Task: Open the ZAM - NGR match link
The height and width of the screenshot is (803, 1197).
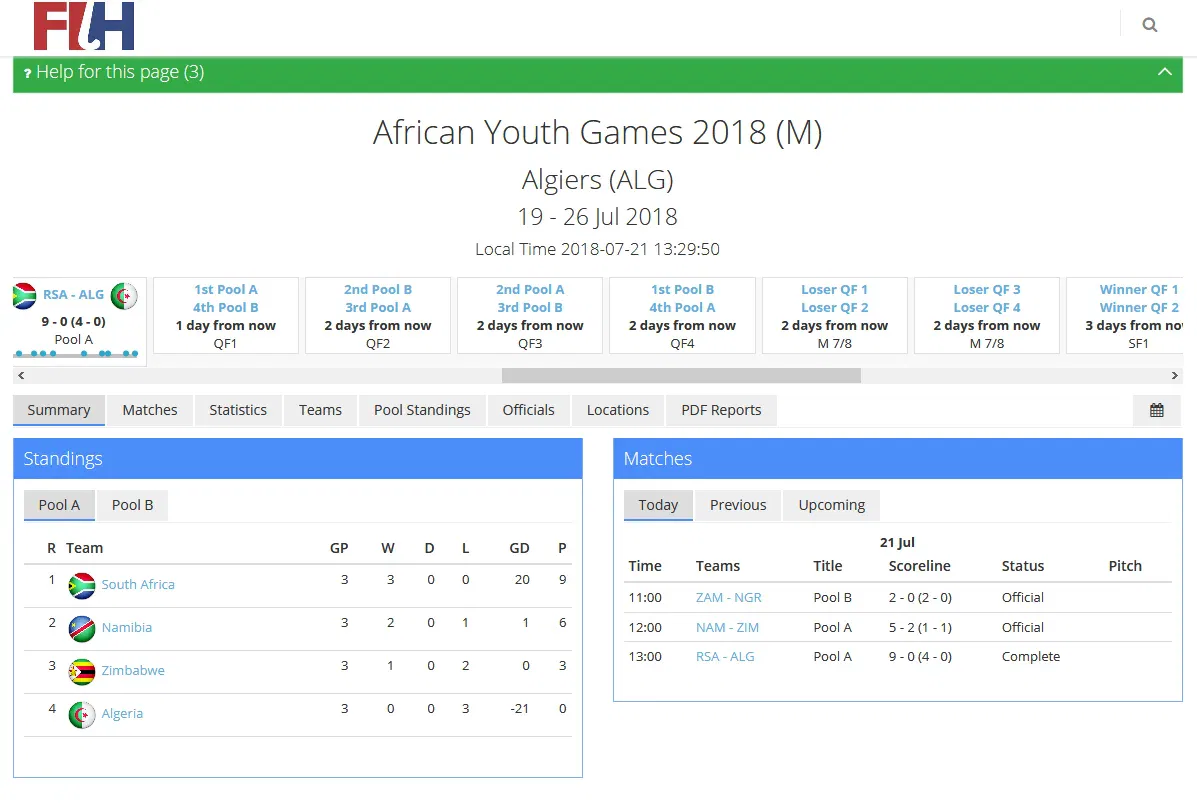Action: point(729,597)
